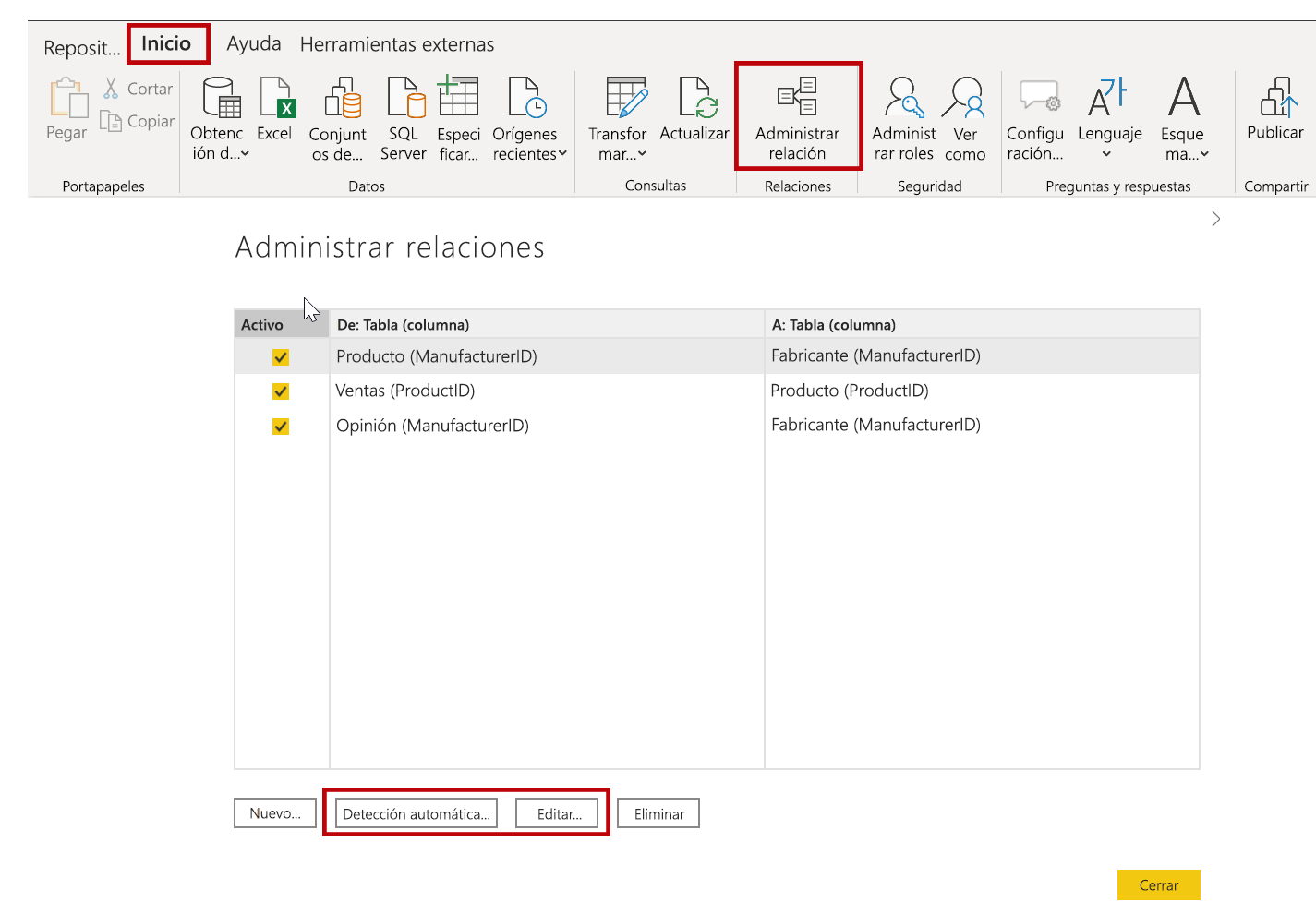Open the Reposit... tab
This screenshot has width=1316, height=914.
pyautogui.click(x=82, y=47)
